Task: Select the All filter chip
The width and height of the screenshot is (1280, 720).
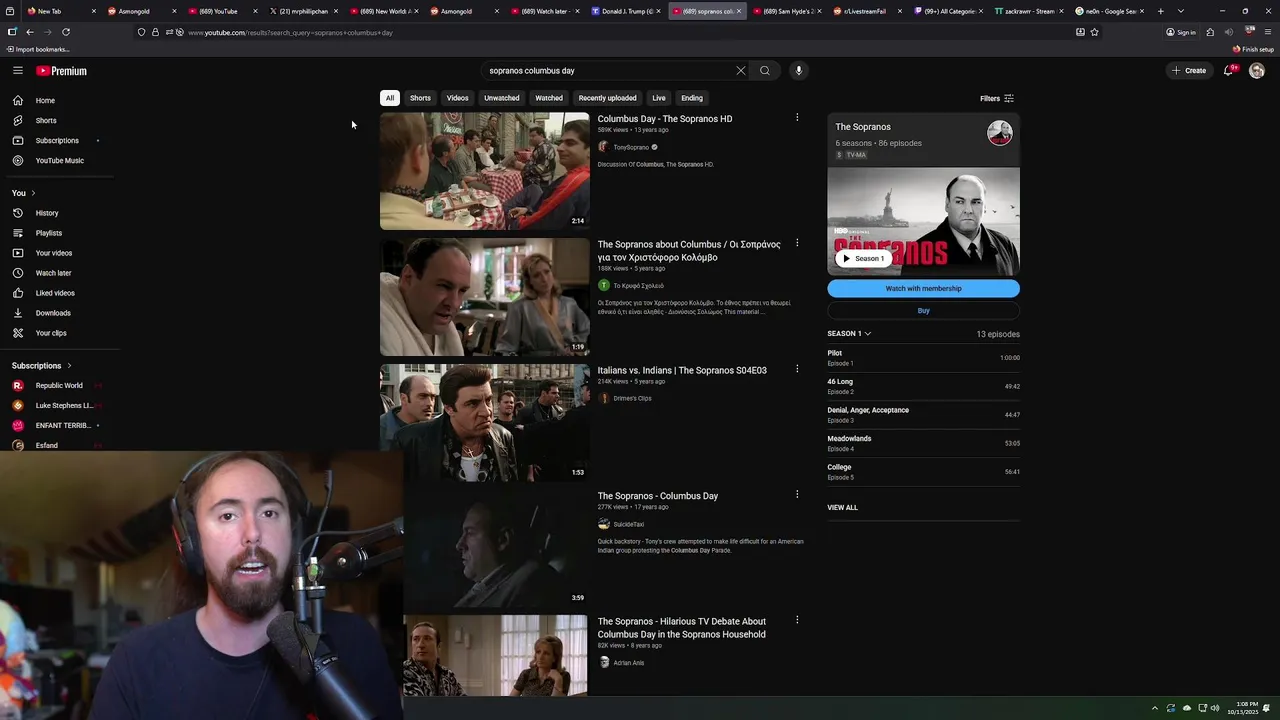Action: pyautogui.click(x=390, y=98)
